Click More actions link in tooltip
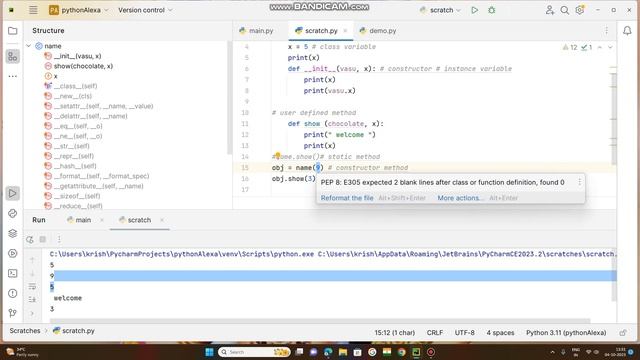The image size is (640, 360). coord(460,198)
